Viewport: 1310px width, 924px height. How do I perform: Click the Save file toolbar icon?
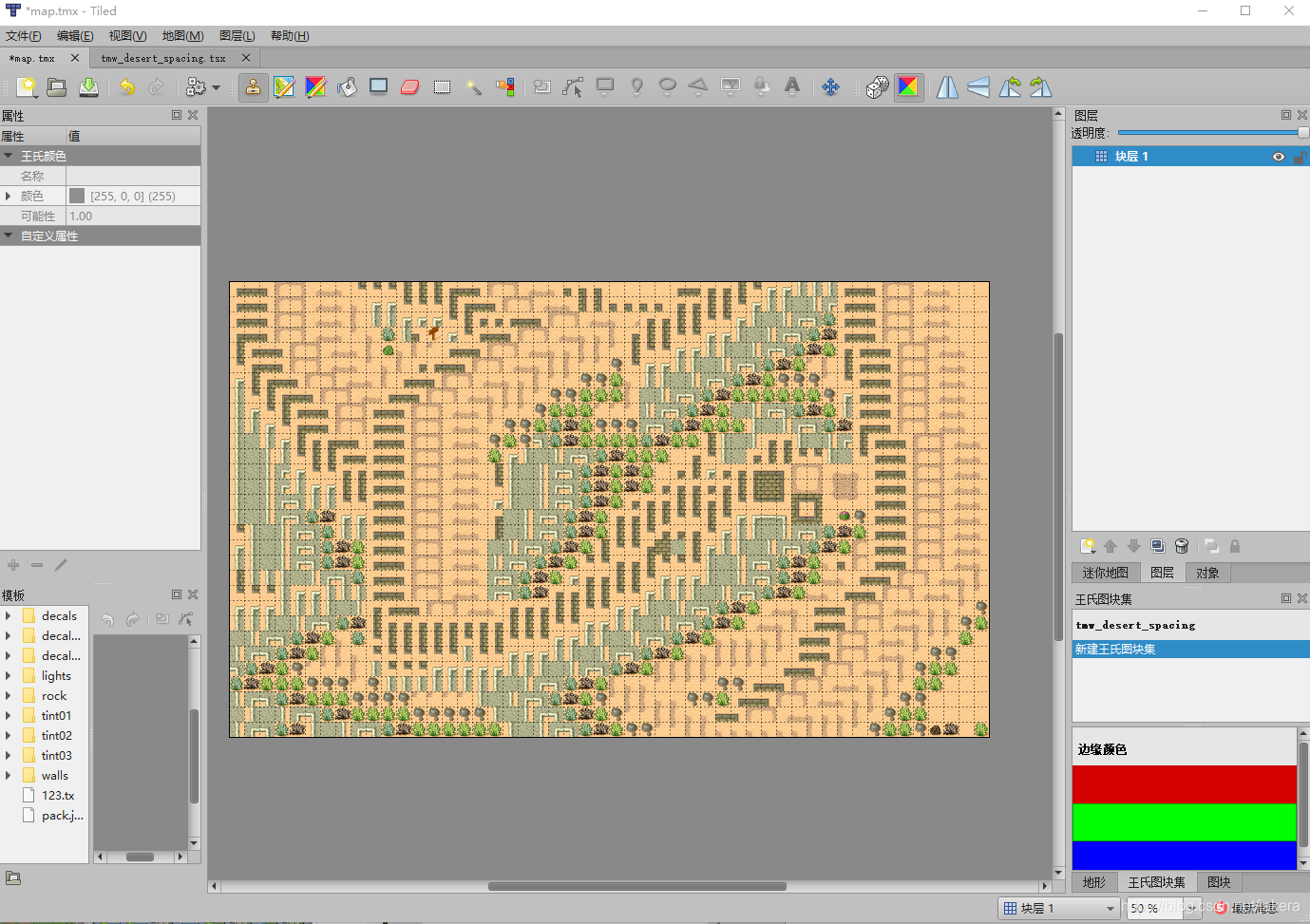point(88,87)
